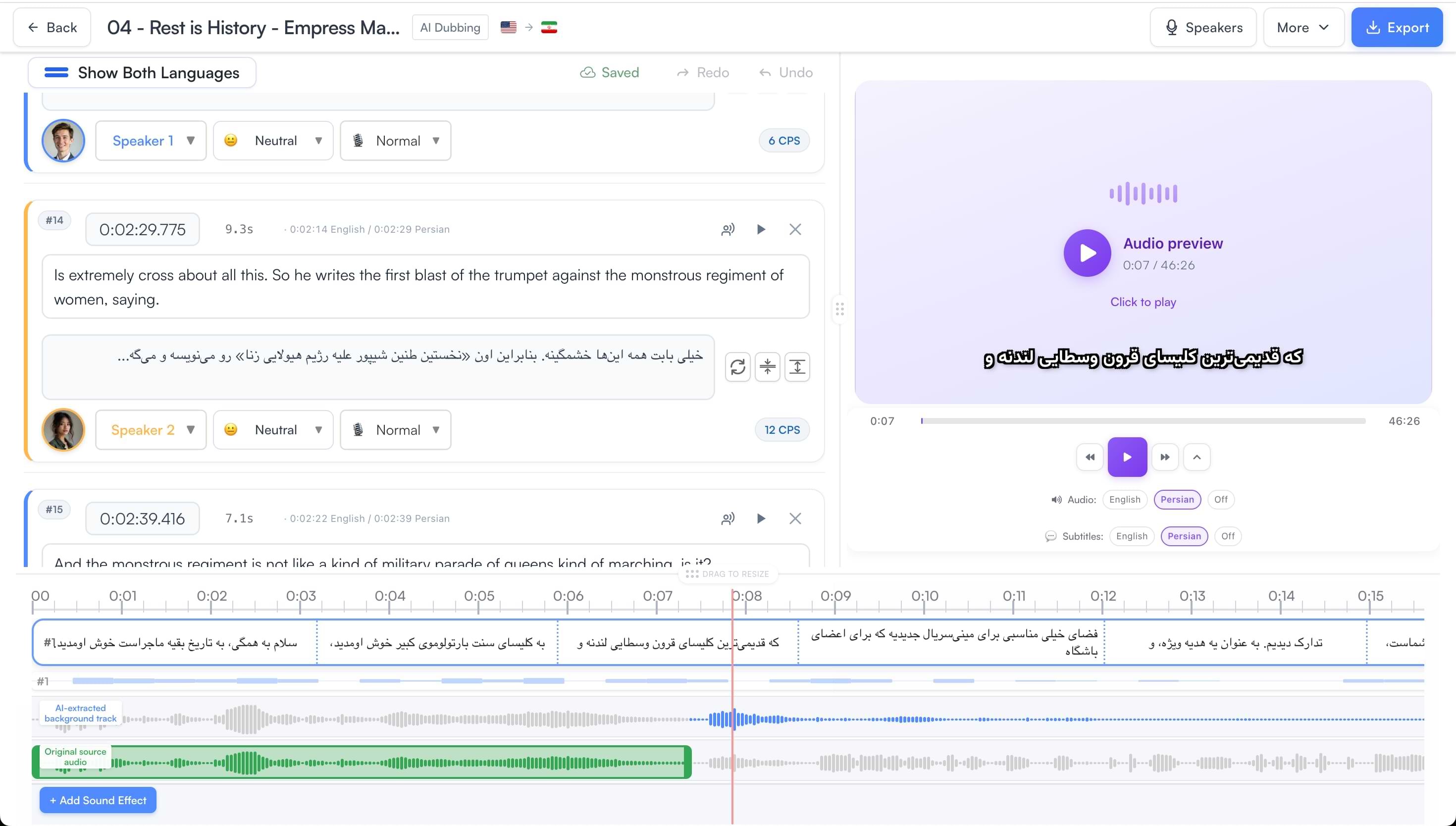Click the Drag to Resize timeline handle
1456x826 pixels.
pyautogui.click(x=728, y=574)
